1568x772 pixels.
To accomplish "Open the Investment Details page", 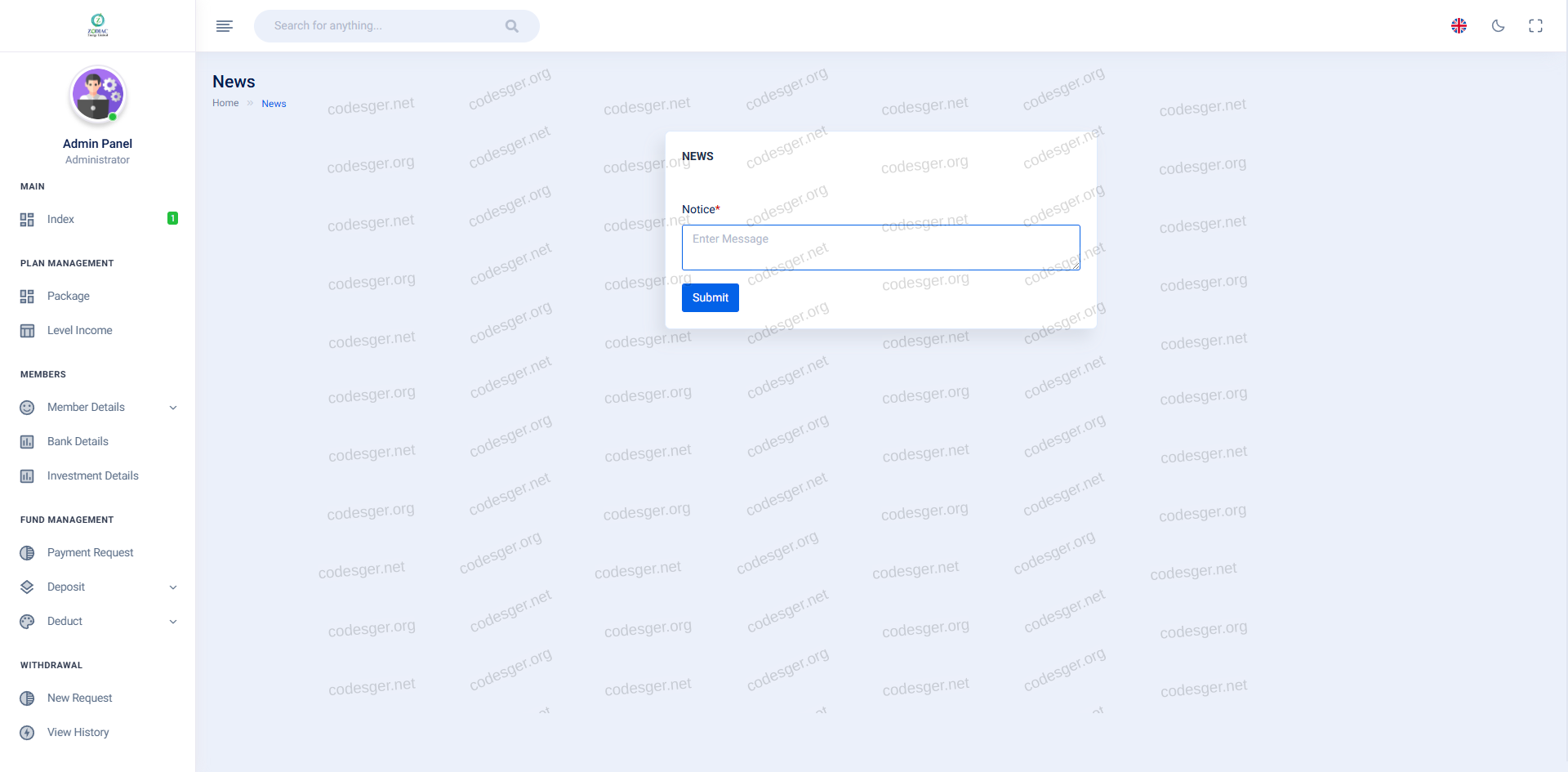I will click(x=92, y=475).
